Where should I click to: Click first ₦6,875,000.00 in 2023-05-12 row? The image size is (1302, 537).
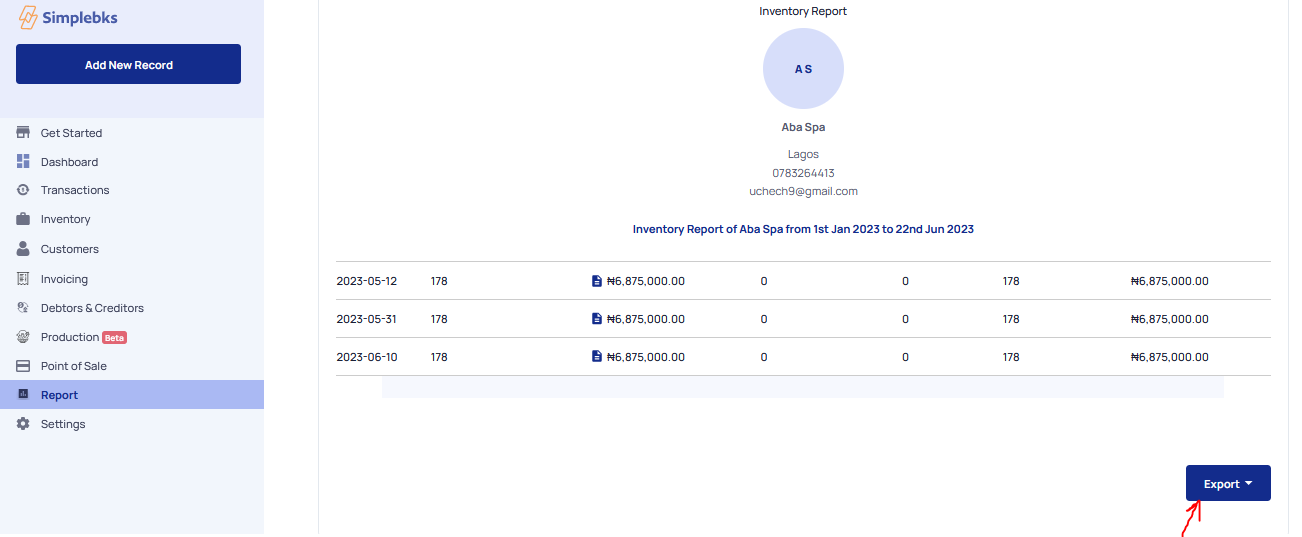tap(645, 281)
